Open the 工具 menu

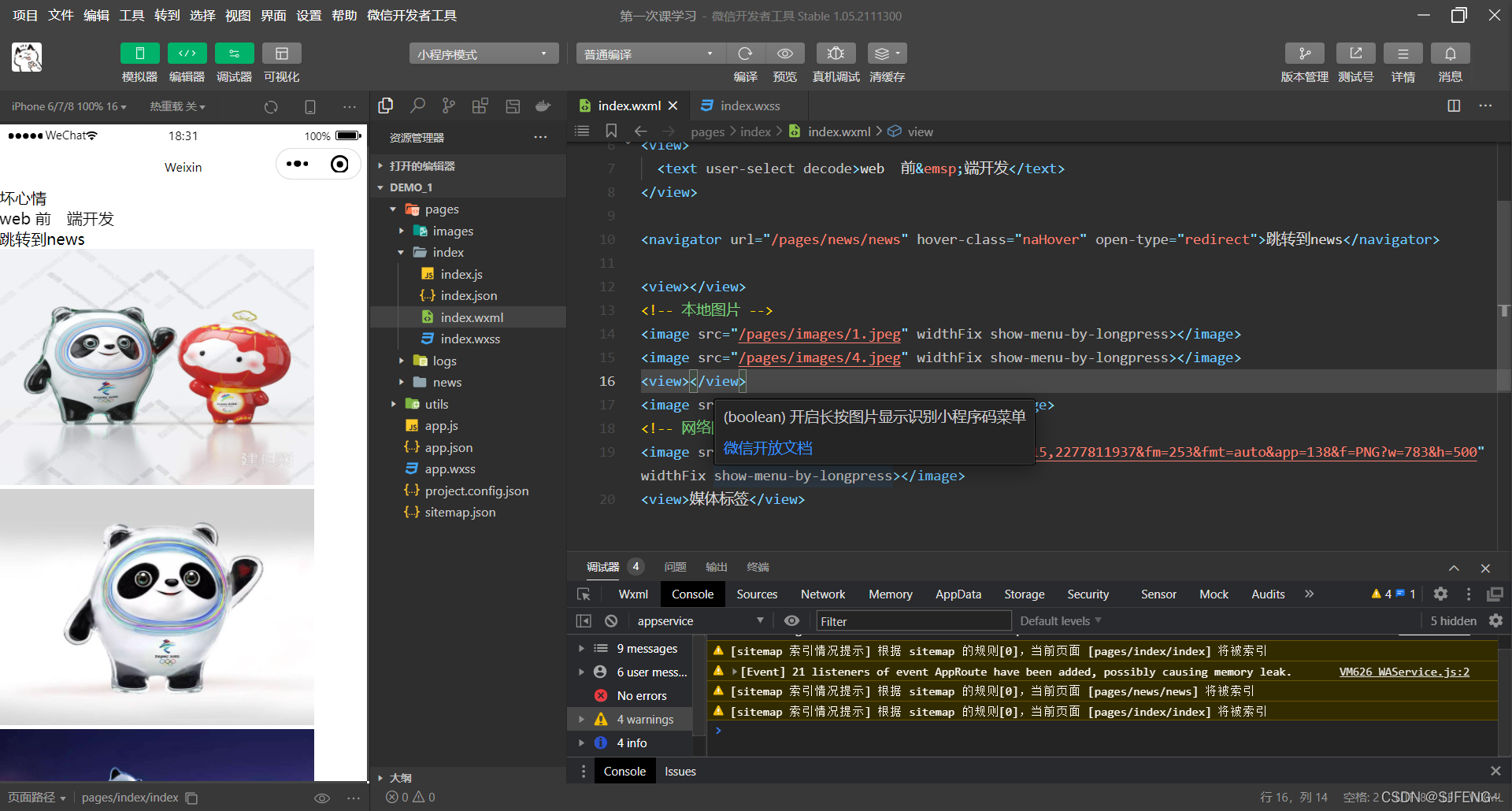(132, 16)
